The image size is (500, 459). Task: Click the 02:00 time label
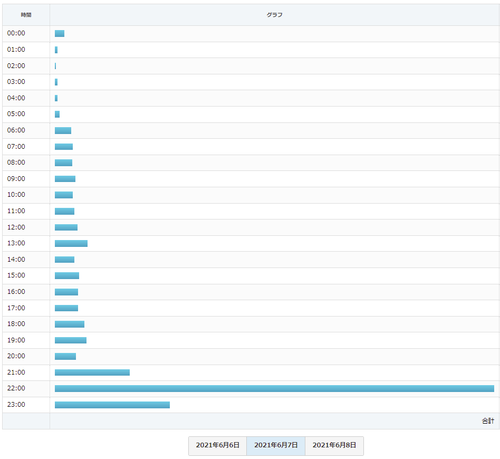(x=16, y=66)
